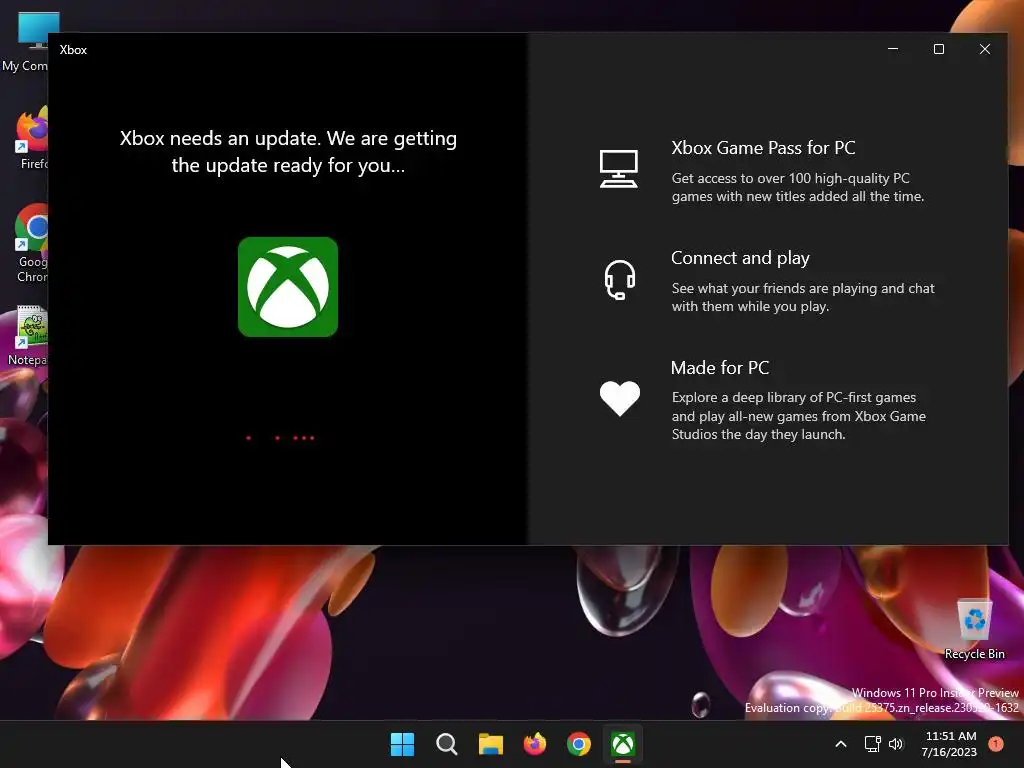Click 'See what your friends are playing' text
Screen dimensions: 1024x768
[803, 297]
